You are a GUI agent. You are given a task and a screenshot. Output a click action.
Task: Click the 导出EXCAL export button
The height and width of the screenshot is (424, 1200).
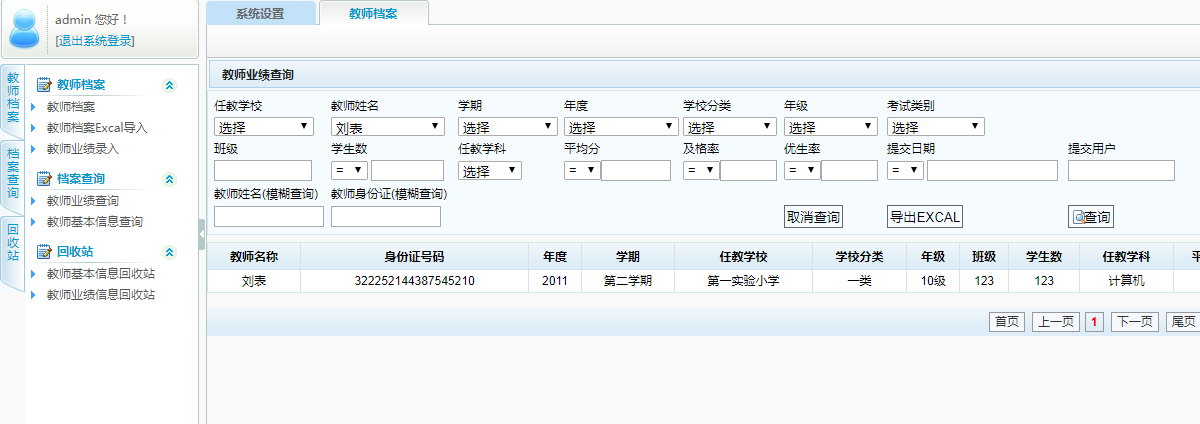coord(924,217)
